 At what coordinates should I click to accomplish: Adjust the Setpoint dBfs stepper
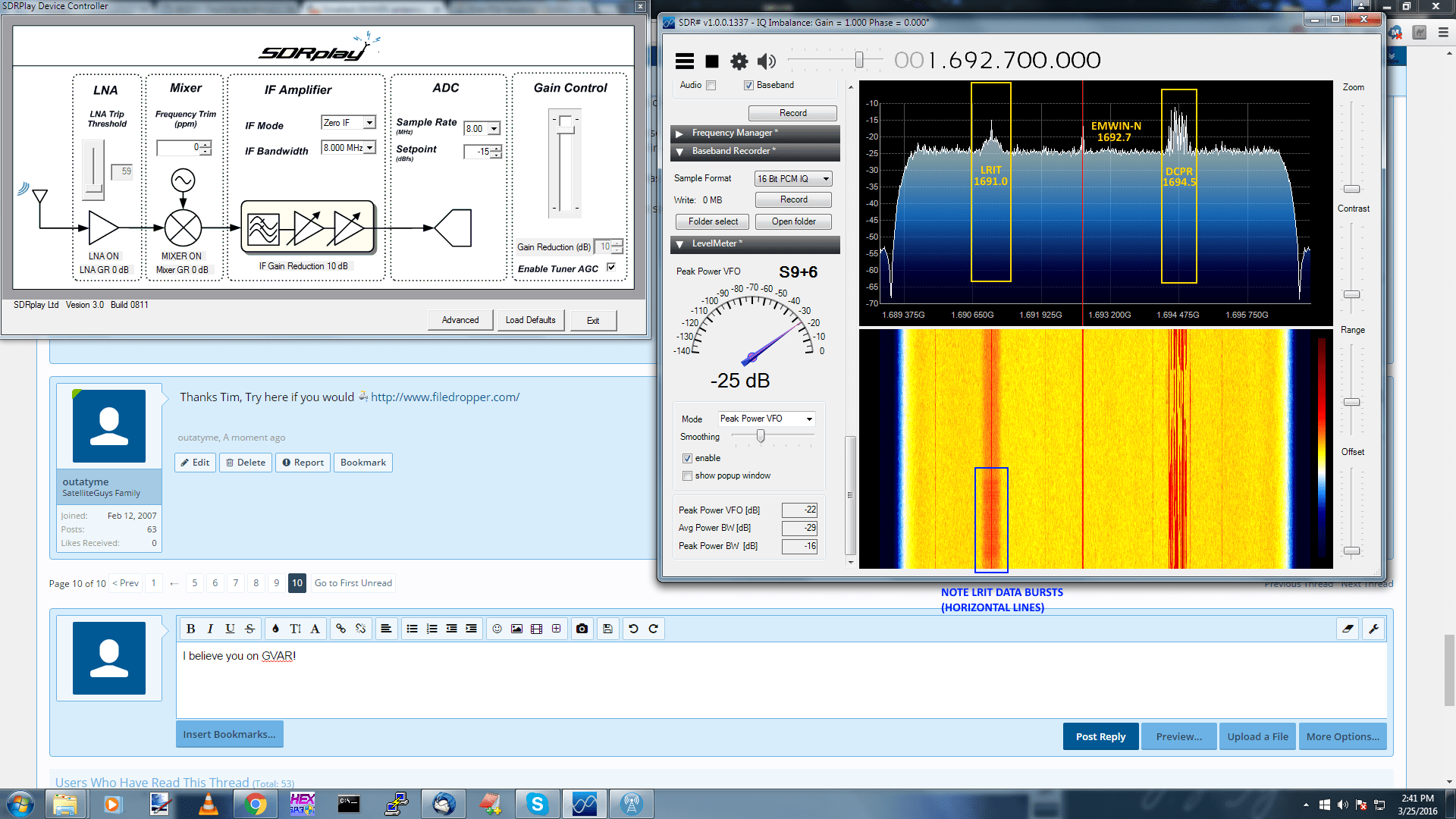point(496,152)
